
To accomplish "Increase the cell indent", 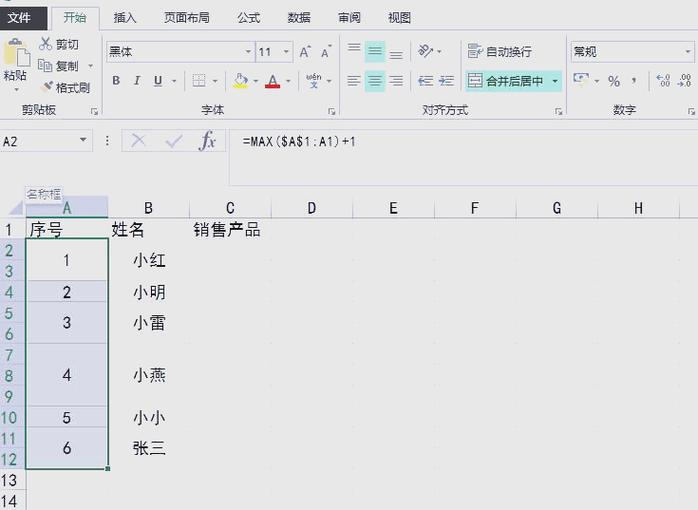I will [446, 81].
